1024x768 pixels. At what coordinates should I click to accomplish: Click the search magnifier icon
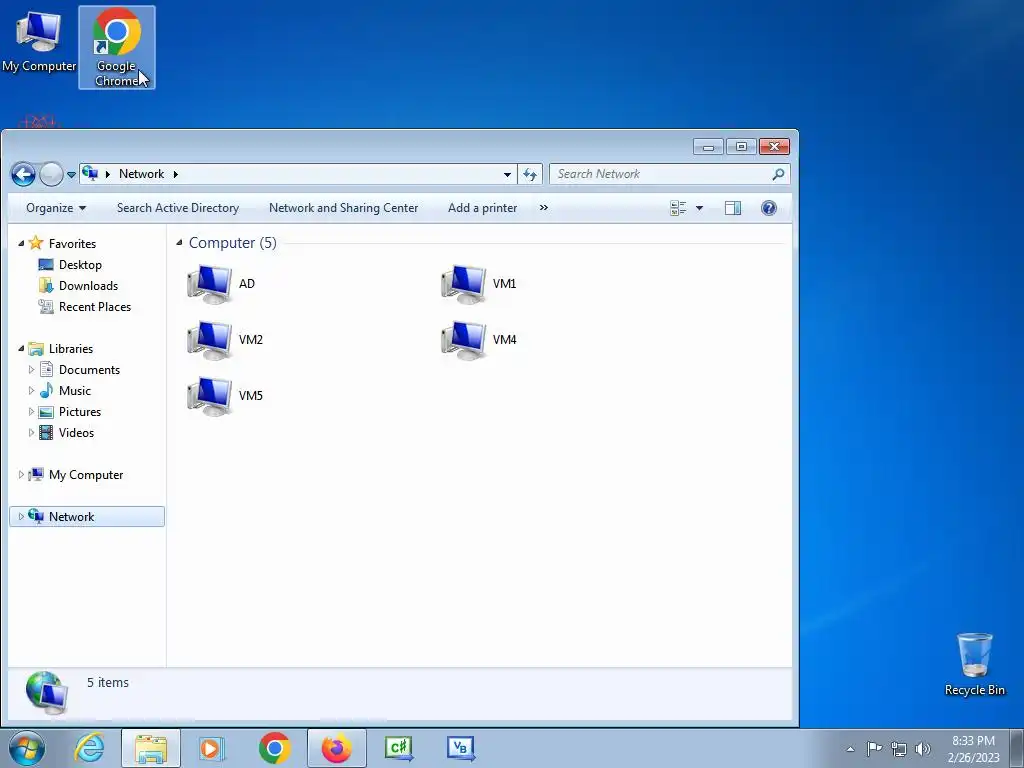tap(778, 174)
